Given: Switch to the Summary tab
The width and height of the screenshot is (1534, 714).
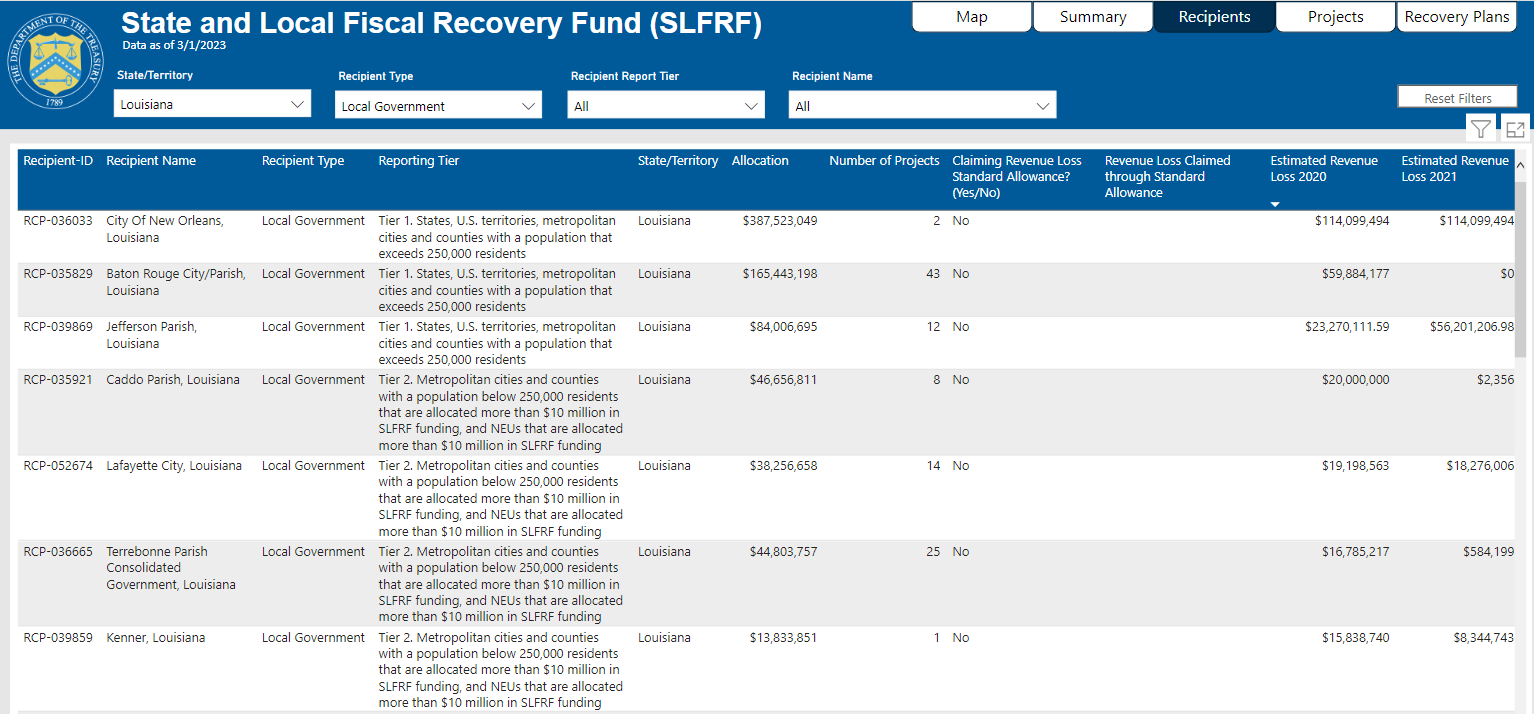Looking at the screenshot, I should pos(1093,17).
